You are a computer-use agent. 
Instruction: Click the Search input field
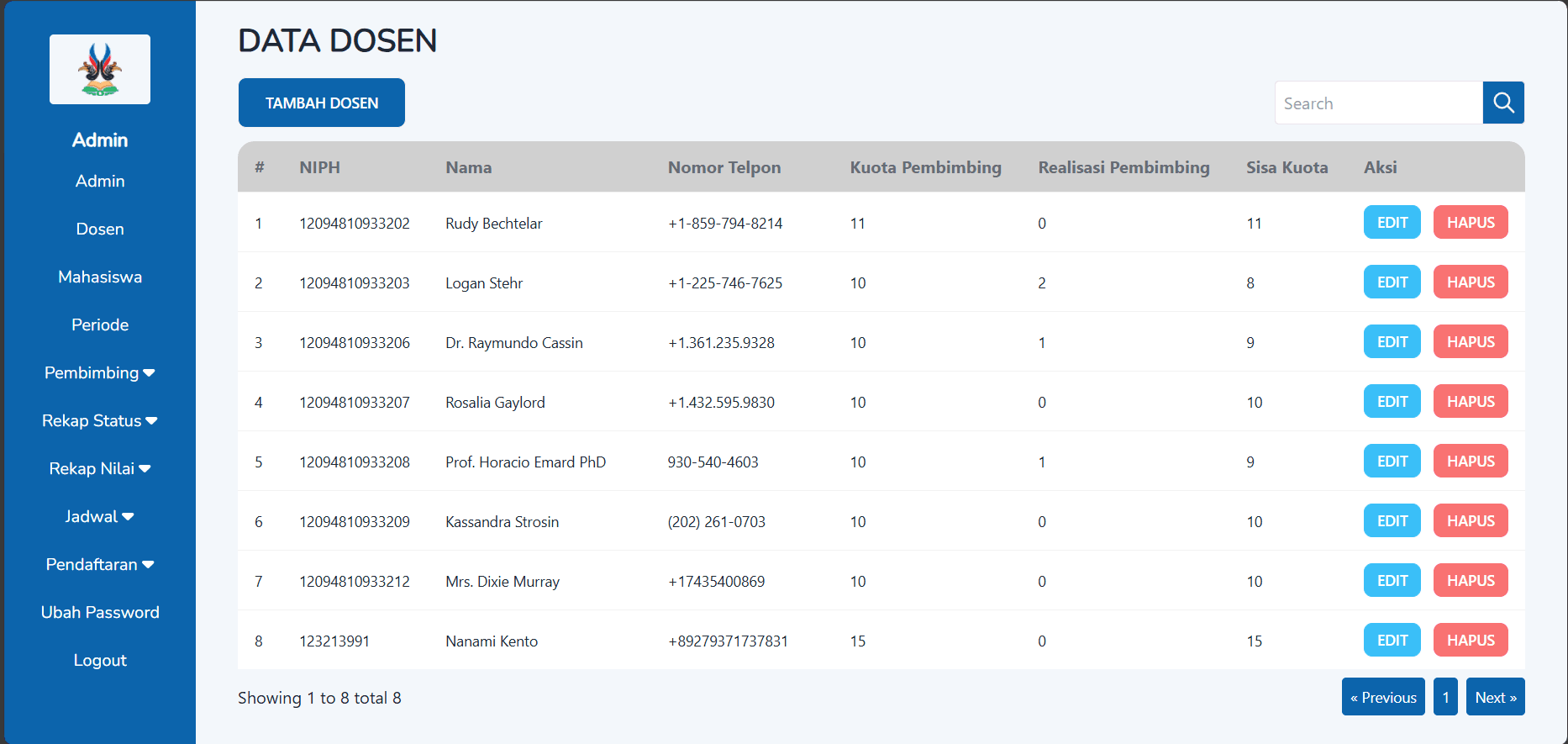1378,103
